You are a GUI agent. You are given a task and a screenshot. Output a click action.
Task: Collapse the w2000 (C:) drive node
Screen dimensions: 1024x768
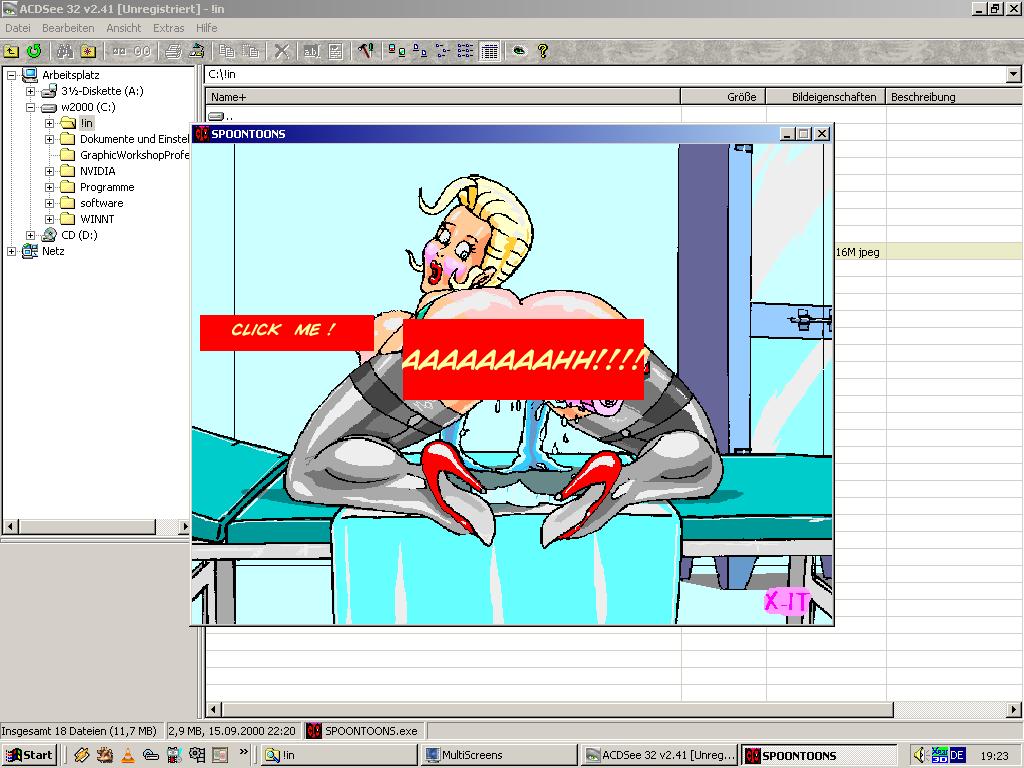tap(31, 107)
